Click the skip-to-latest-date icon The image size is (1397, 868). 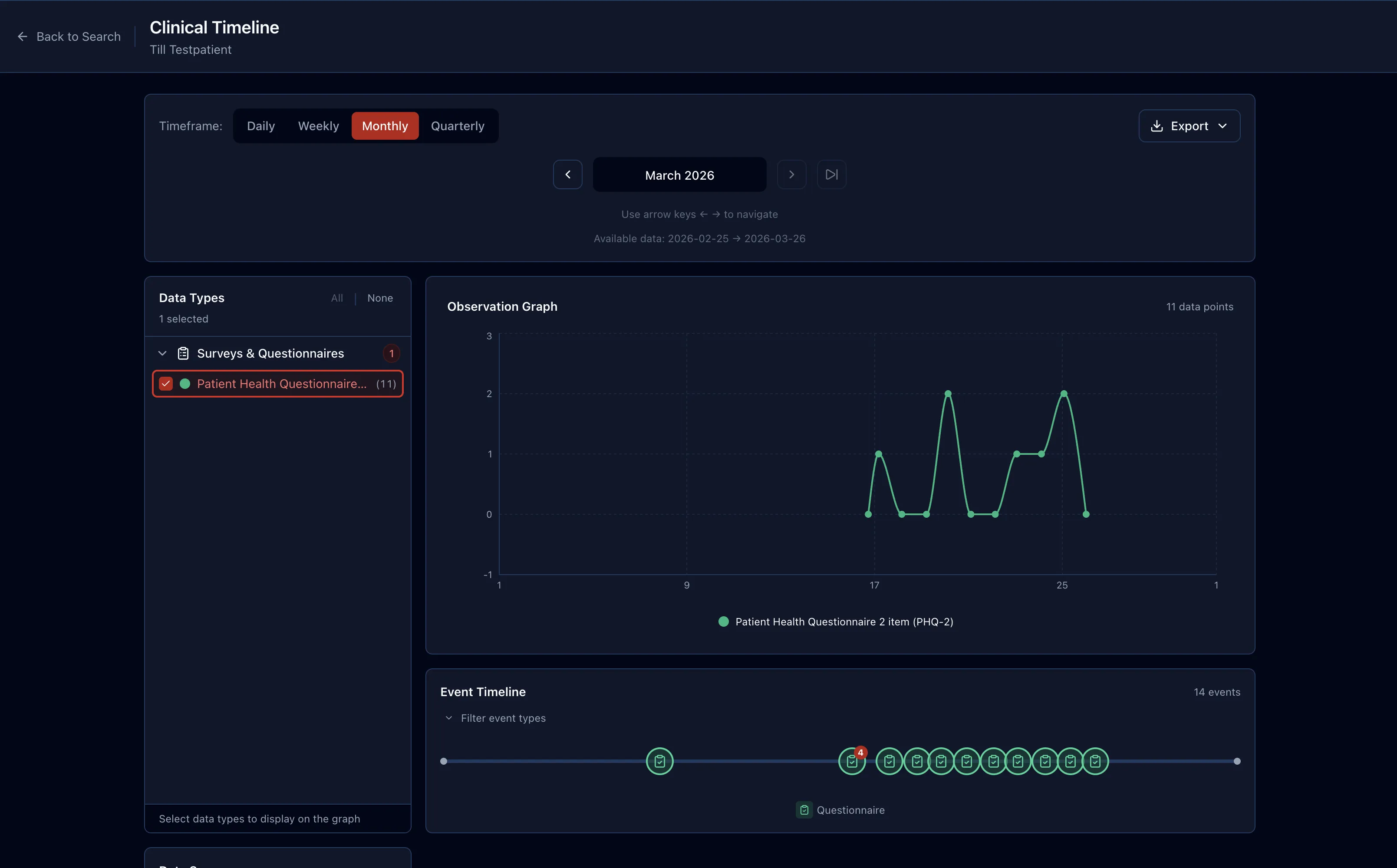831,174
